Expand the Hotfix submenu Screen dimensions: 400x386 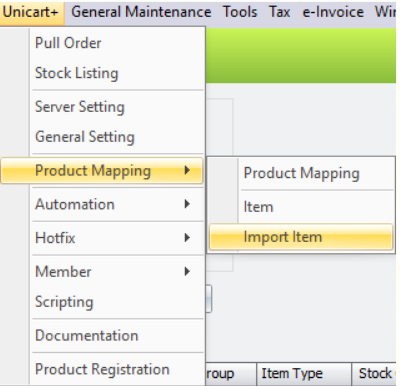102,238
